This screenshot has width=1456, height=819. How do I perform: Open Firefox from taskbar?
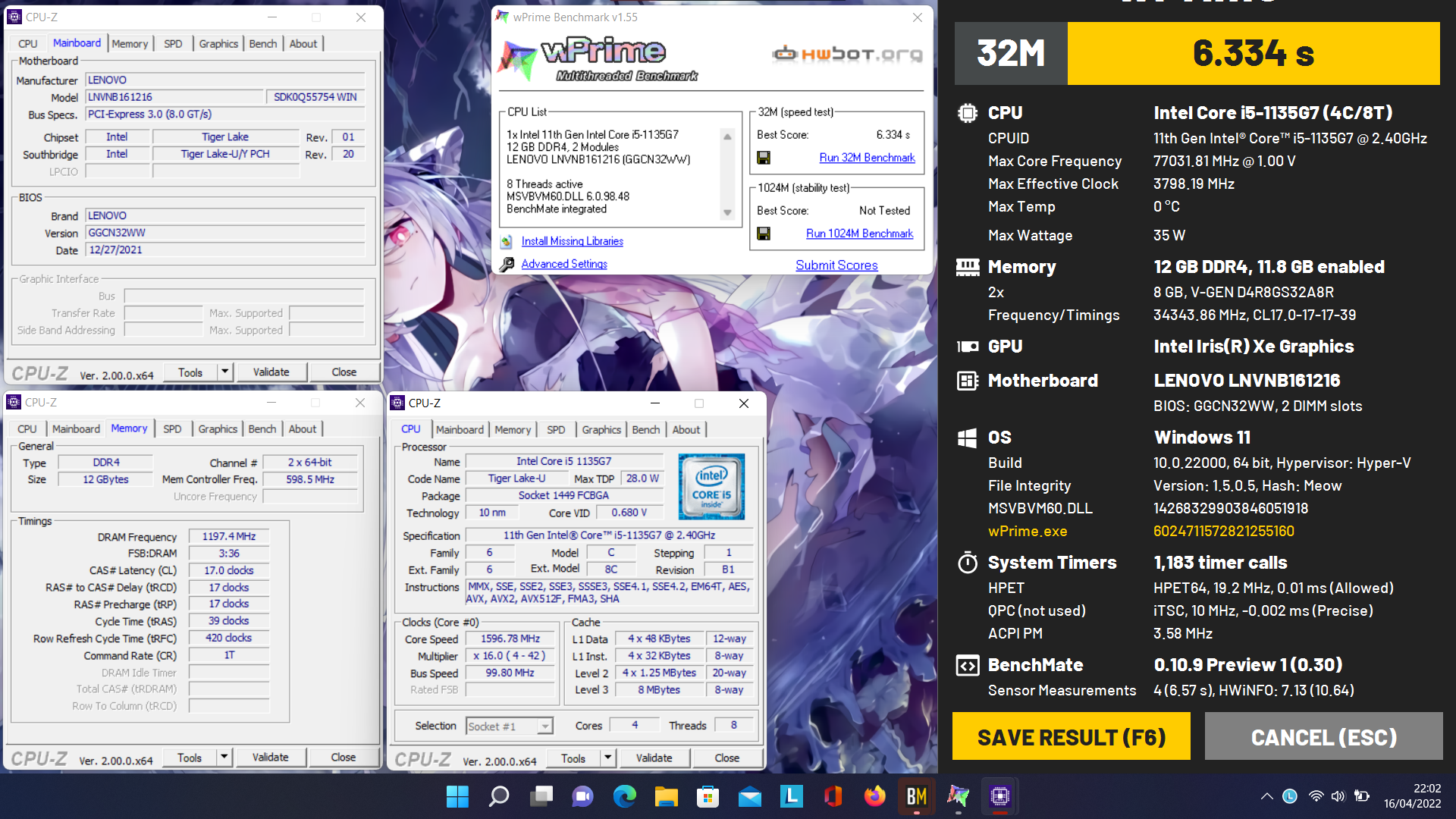(x=875, y=796)
